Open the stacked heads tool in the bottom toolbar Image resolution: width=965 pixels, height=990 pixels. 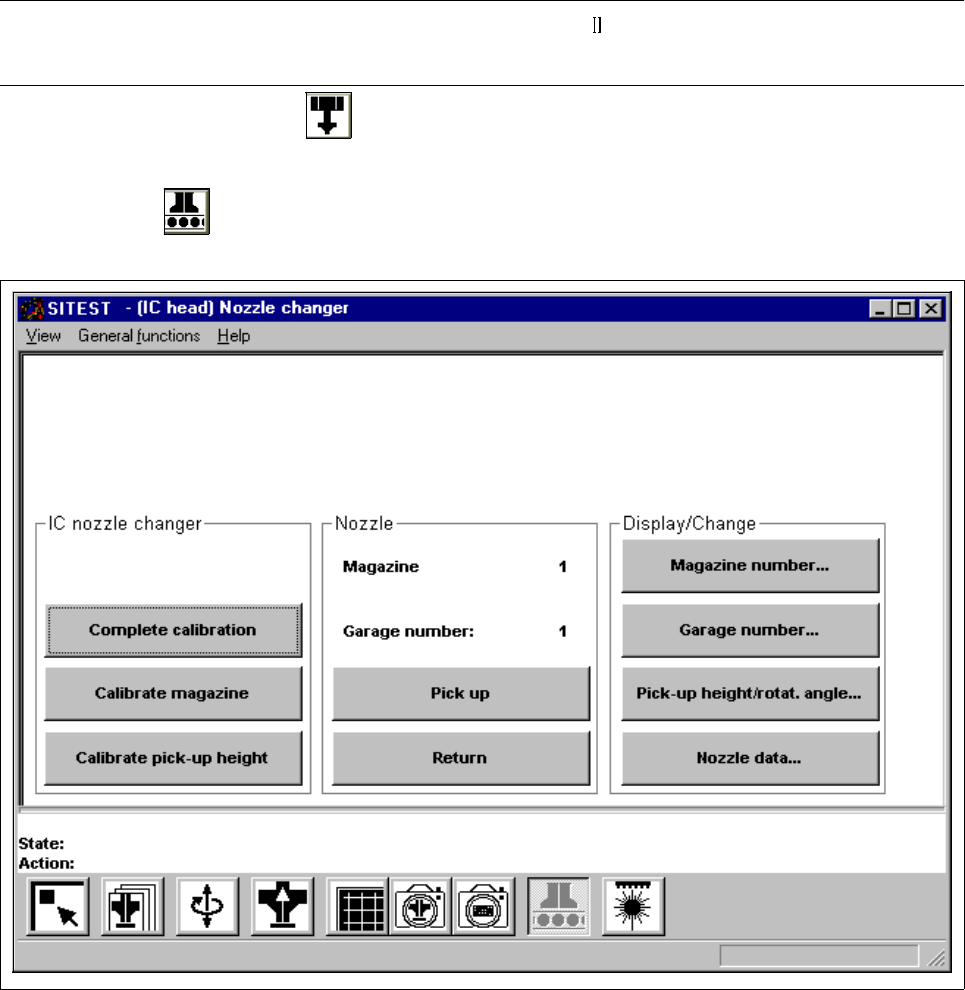pyautogui.click(x=133, y=906)
